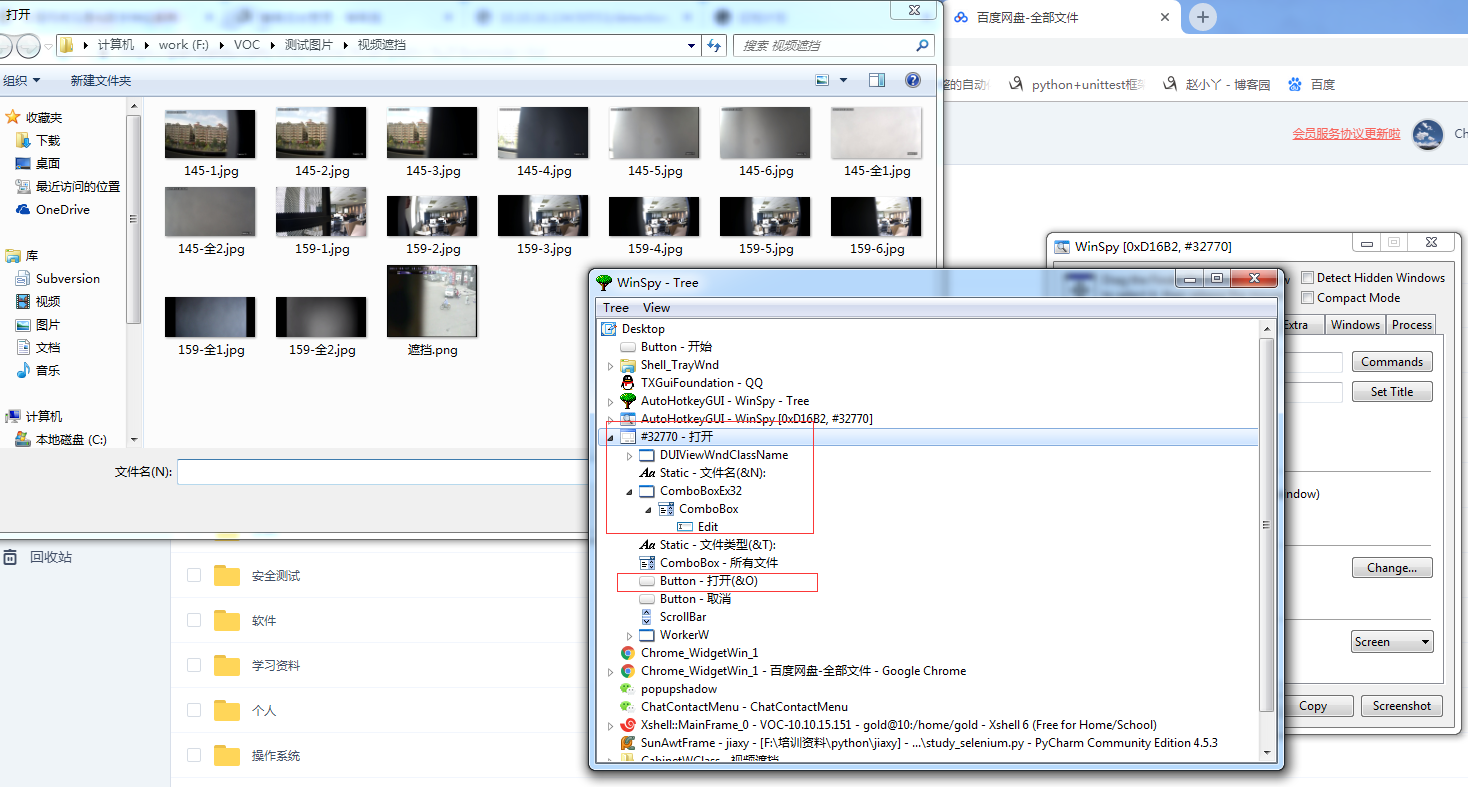Open the Tree menu in WinSpy
The height and width of the screenshot is (787, 1468).
616,308
